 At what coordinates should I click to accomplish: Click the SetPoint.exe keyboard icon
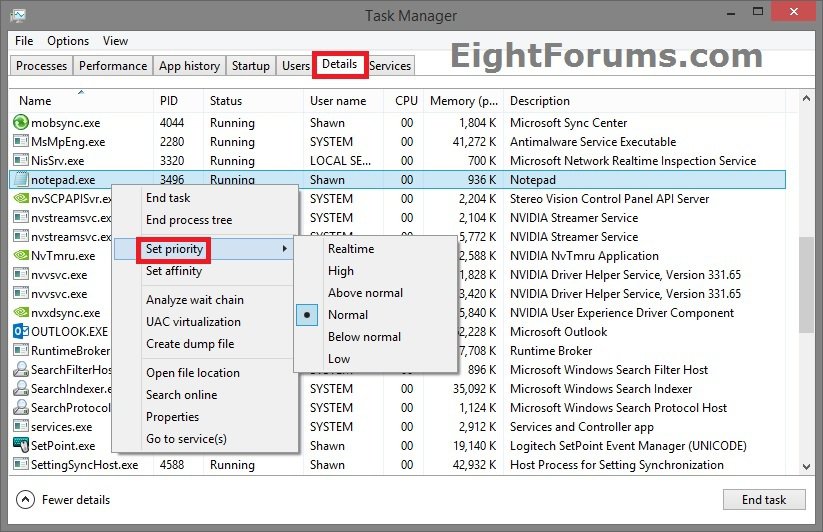tap(21, 446)
